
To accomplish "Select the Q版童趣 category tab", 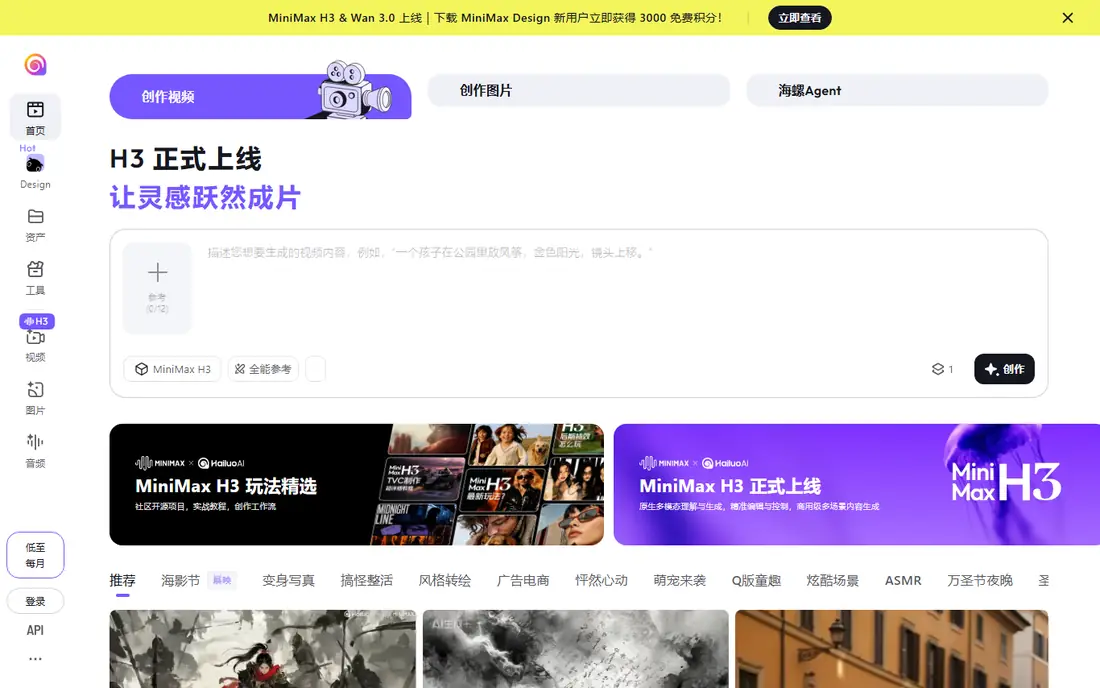I will [756, 581].
